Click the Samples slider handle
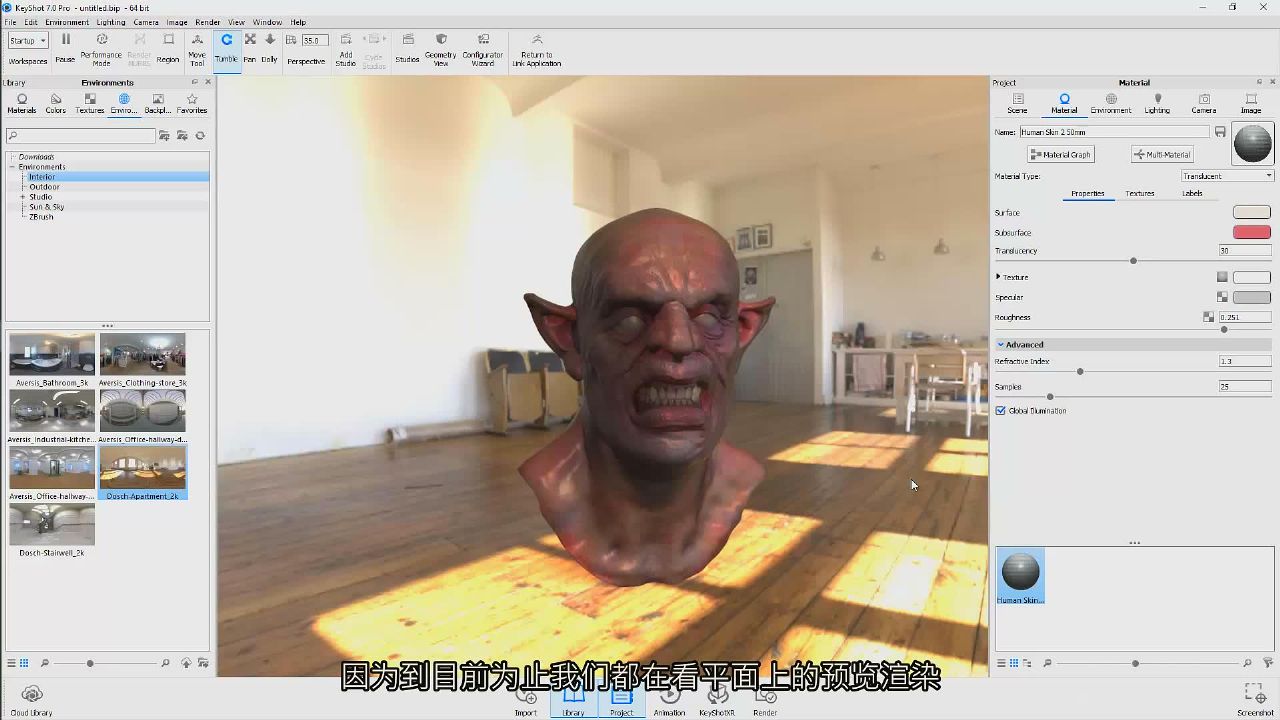The width and height of the screenshot is (1280, 720). [1050, 397]
